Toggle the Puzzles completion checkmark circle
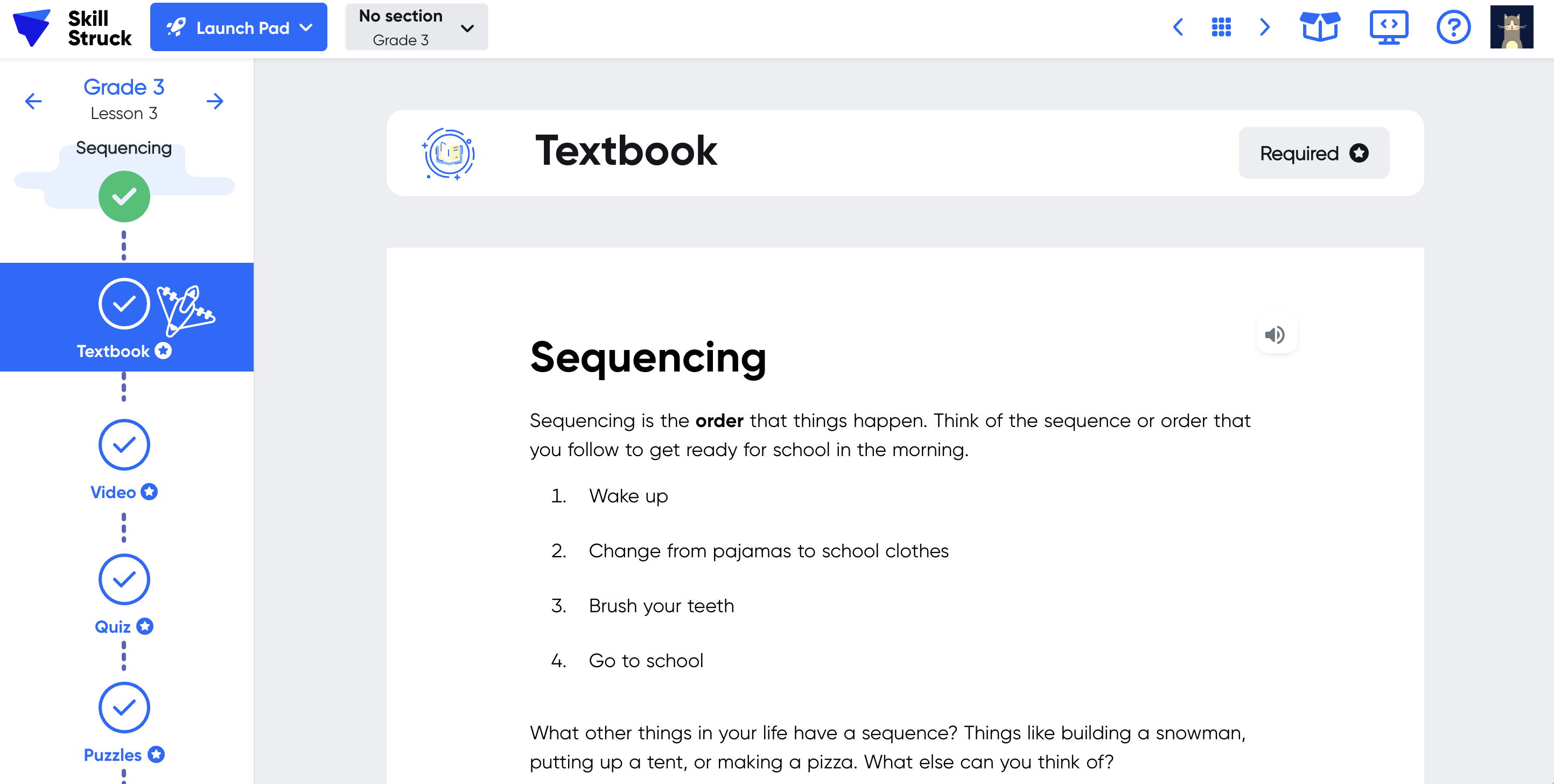1554x784 pixels. [x=124, y=708]
